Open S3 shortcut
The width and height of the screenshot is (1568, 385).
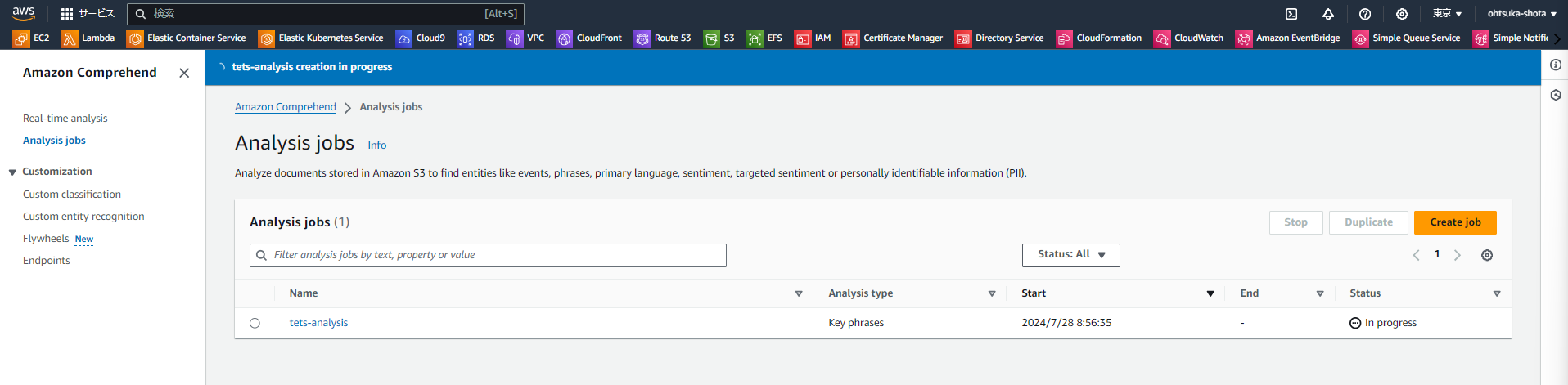(719, 38)
